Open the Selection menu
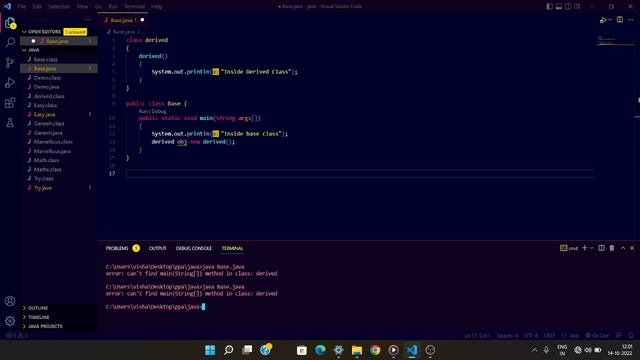 pyautogui.click(x=59, y=7)
